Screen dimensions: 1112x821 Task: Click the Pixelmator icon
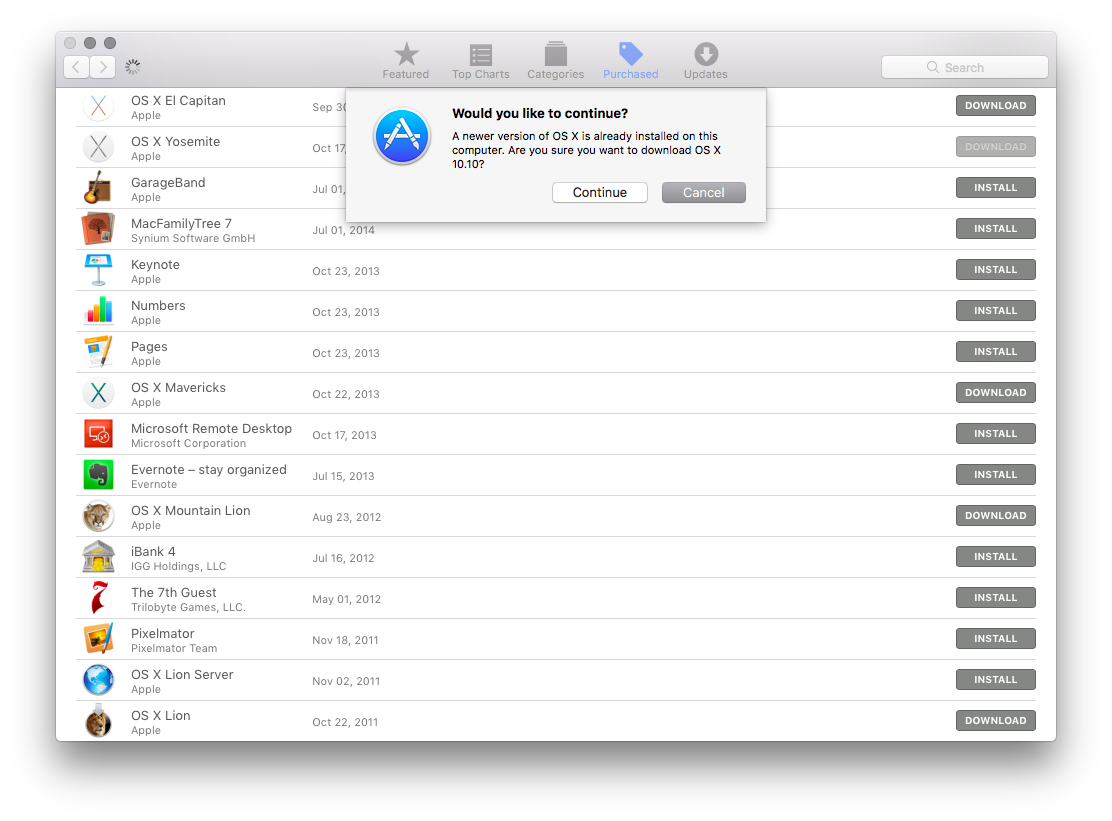pyautogui.click(x=99, y=639)
